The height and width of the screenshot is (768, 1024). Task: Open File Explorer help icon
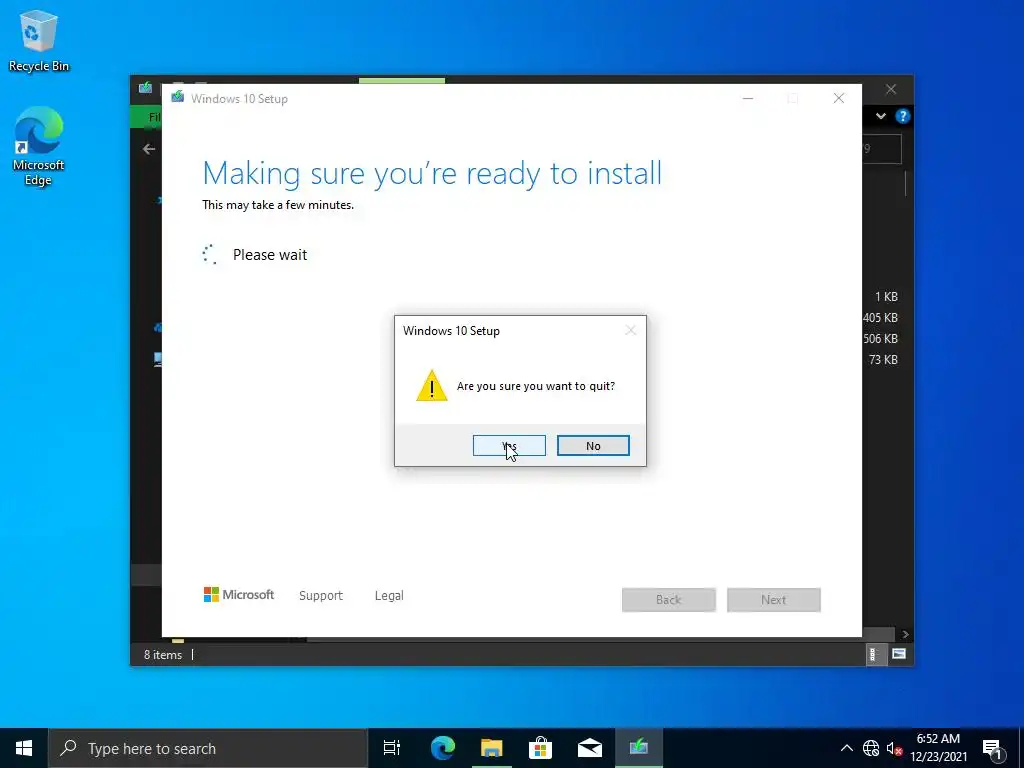903,116
